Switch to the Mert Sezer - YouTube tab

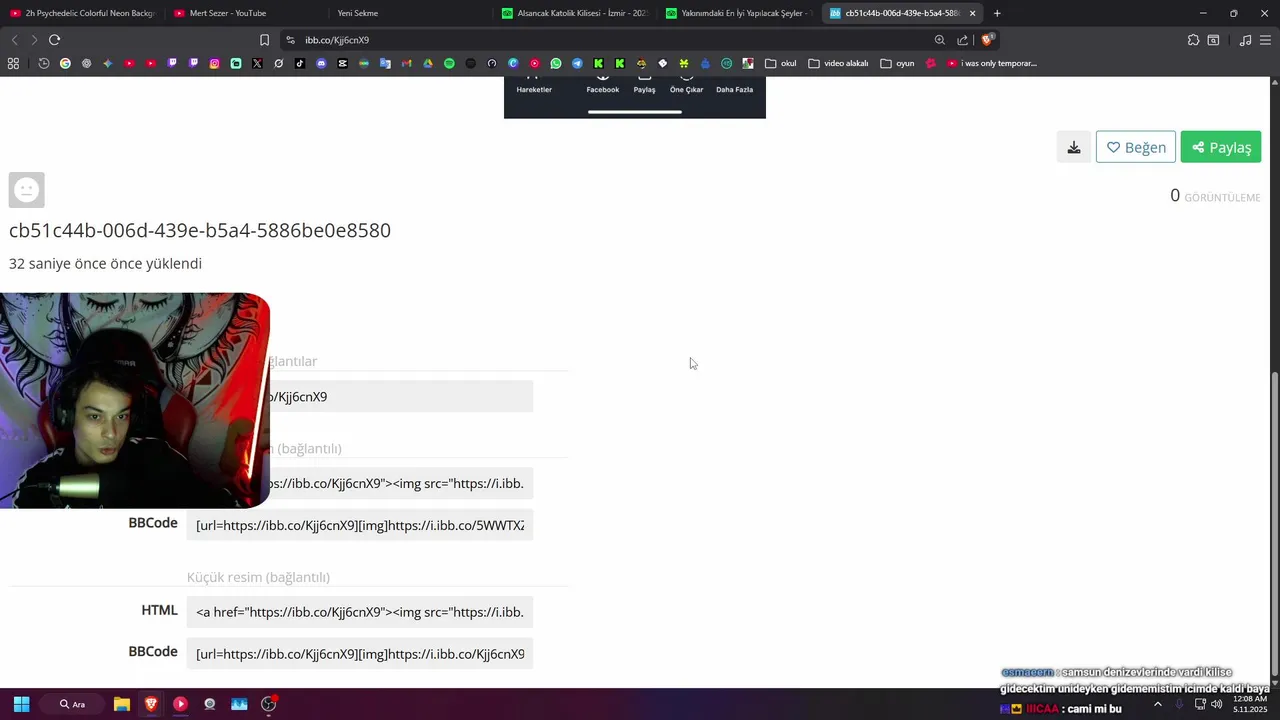[x=245, y=13]
